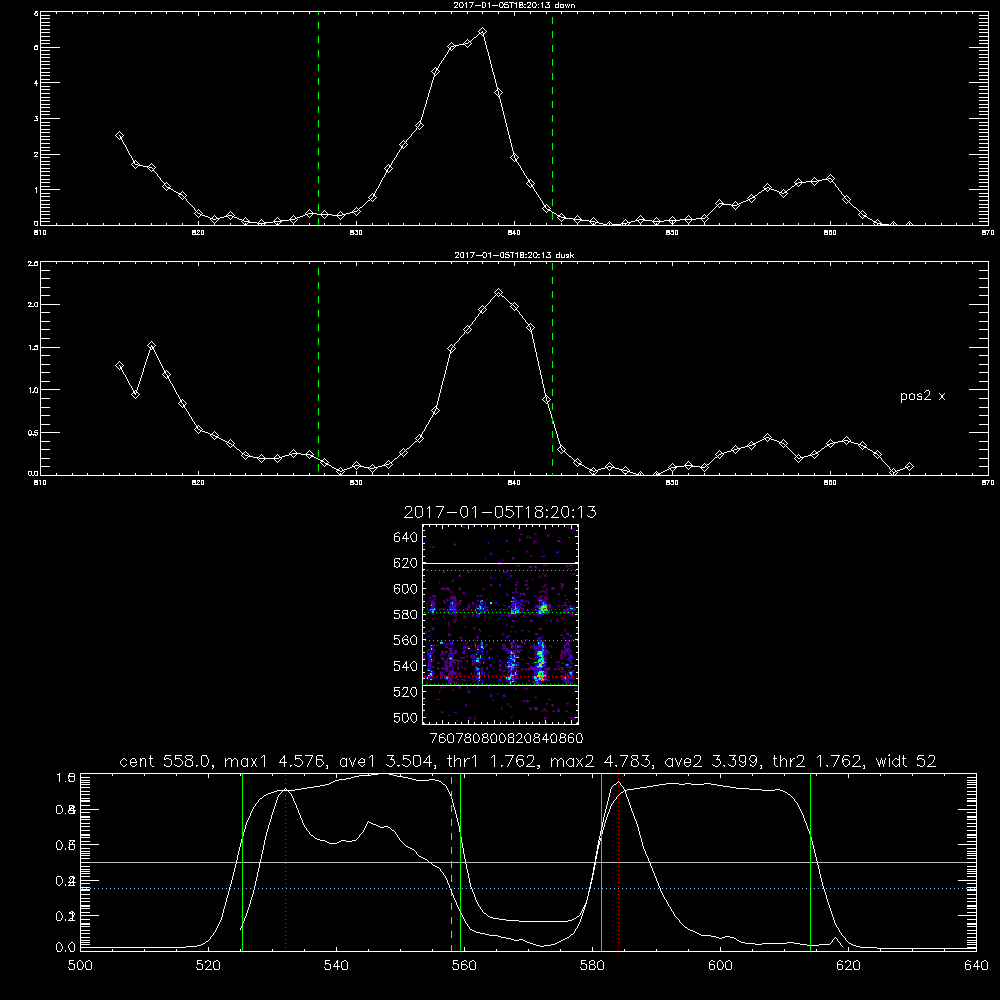This screenshot has height=1000, width=1000.
Task: Click the "pos2 x" label in dusk plot
Action: pyautogui.click(x=922, y=396)
